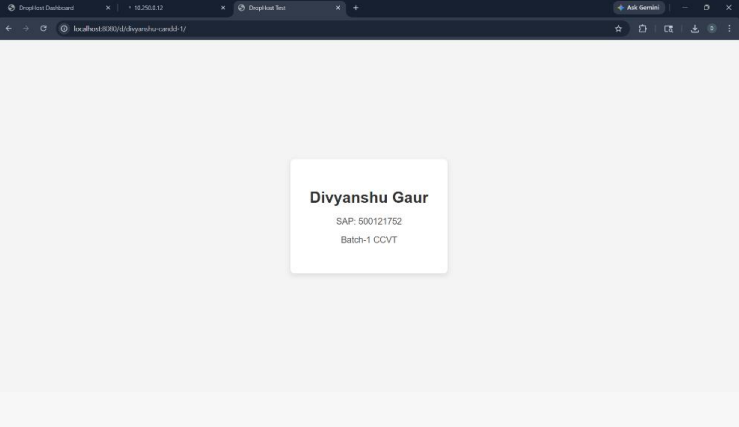Restore down the browser window
The width and height of the screenshot is (739, 427).
(x=706, y=8)
